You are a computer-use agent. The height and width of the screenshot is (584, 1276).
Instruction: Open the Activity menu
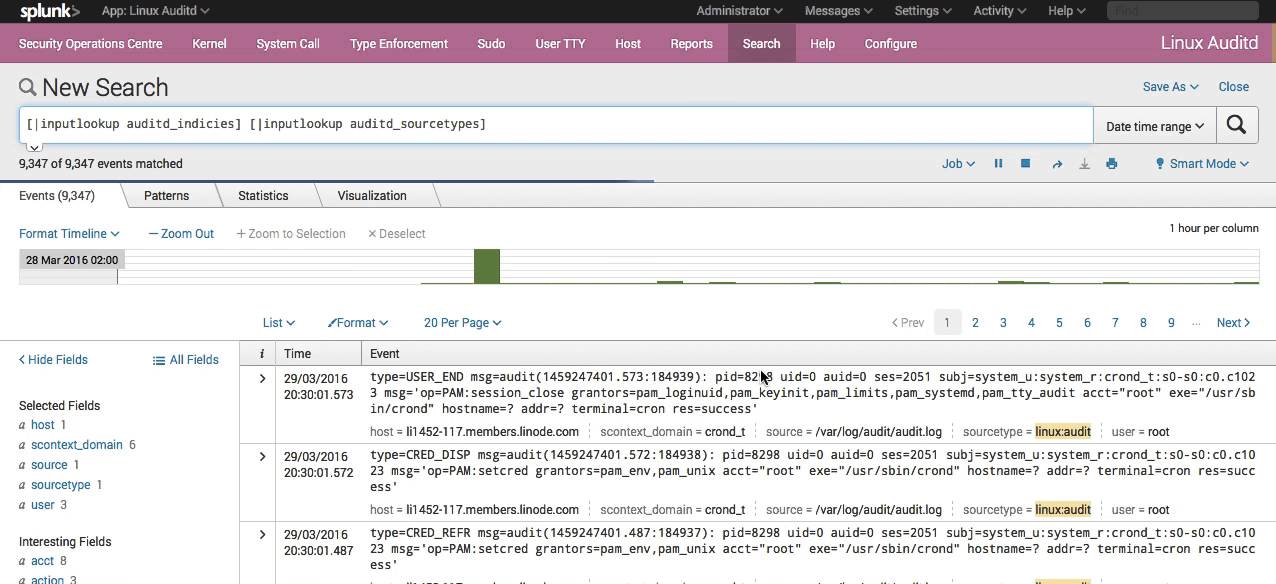click(x=999, y=11)
